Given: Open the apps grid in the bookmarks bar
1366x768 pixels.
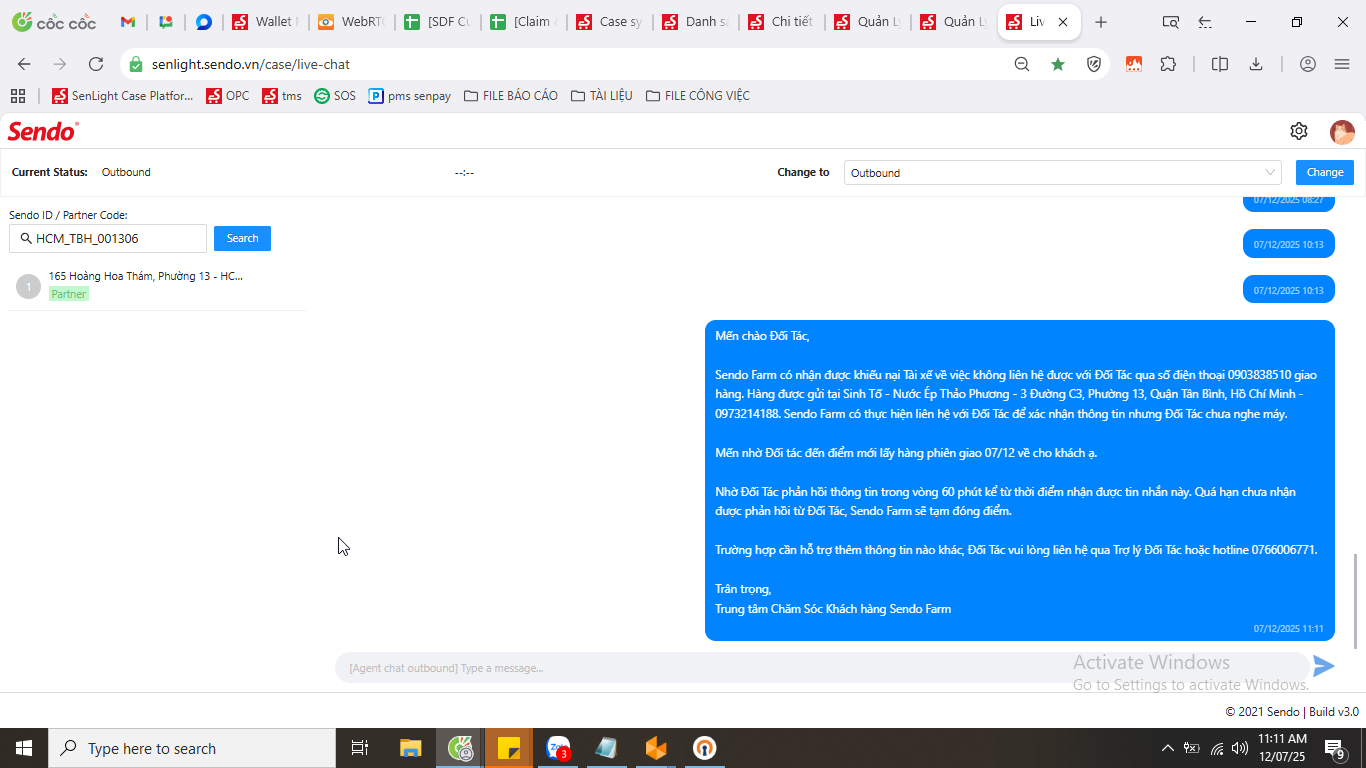Looking at the screenshot, I should point(18,96).
